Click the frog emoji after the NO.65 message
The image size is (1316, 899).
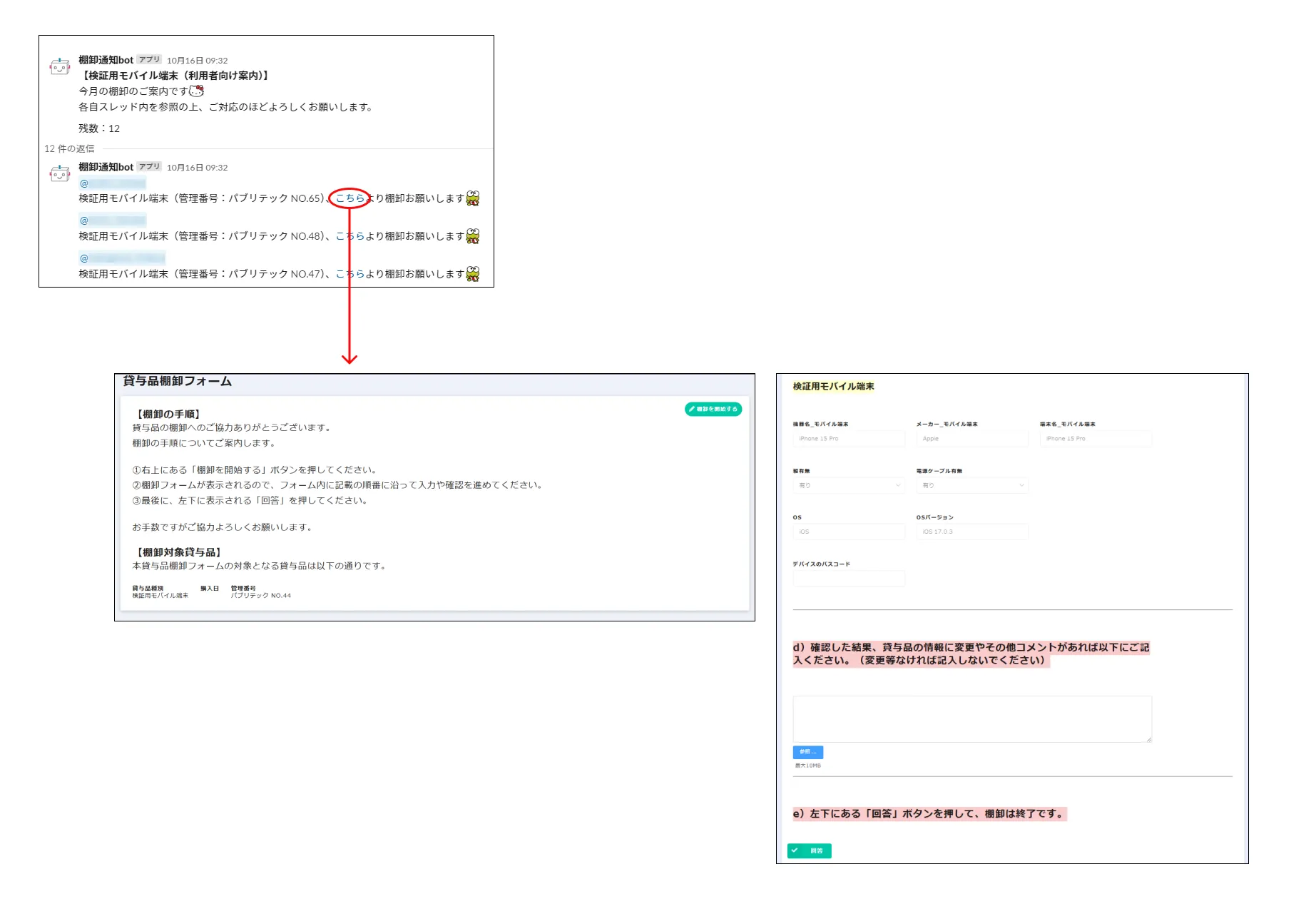tap(473, 198)
